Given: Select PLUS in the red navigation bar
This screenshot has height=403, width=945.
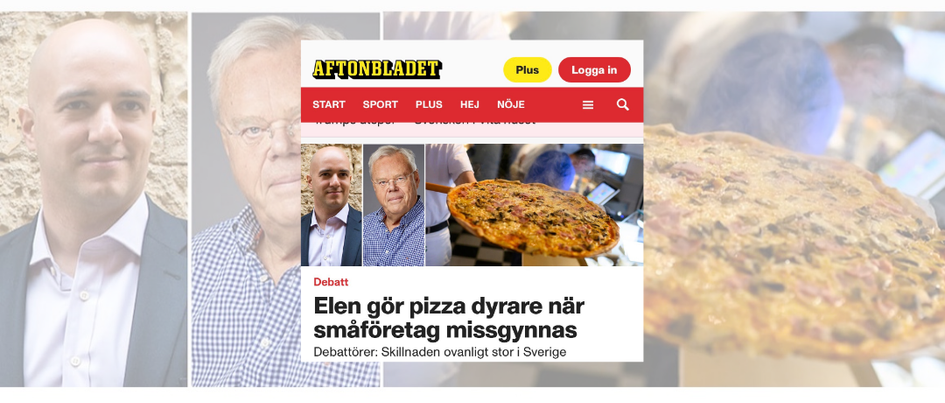Looking at the screenshot, I should pos(429,105).
